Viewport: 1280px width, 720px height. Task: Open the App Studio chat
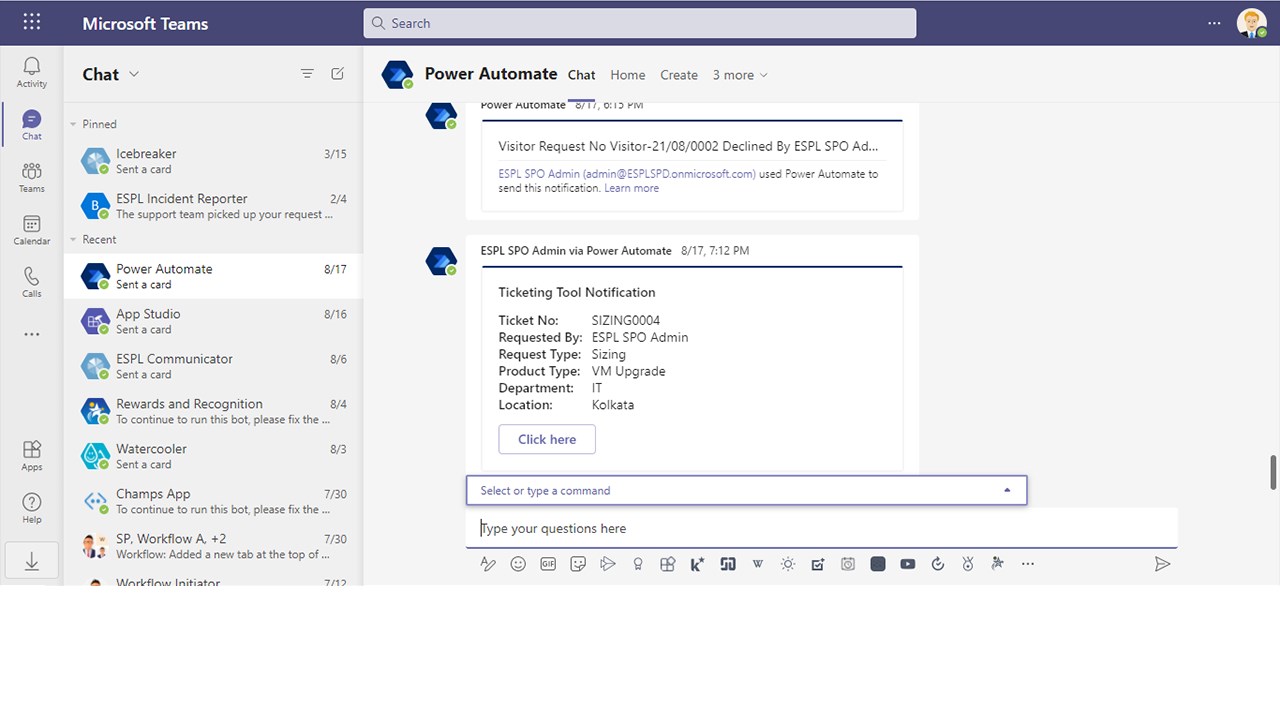[213, 321]
